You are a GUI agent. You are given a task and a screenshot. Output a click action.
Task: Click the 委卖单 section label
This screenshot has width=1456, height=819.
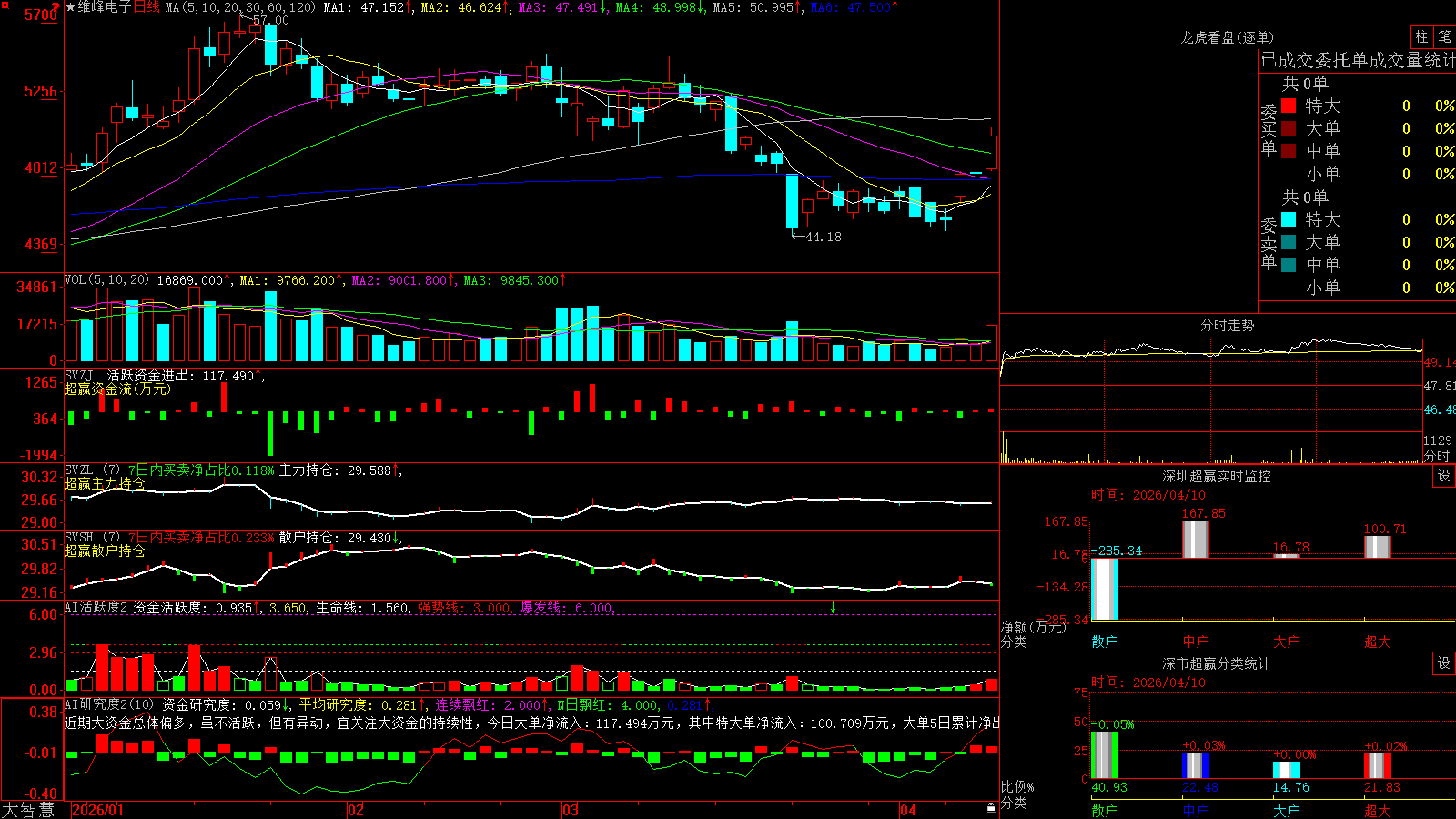(1269, 243)
